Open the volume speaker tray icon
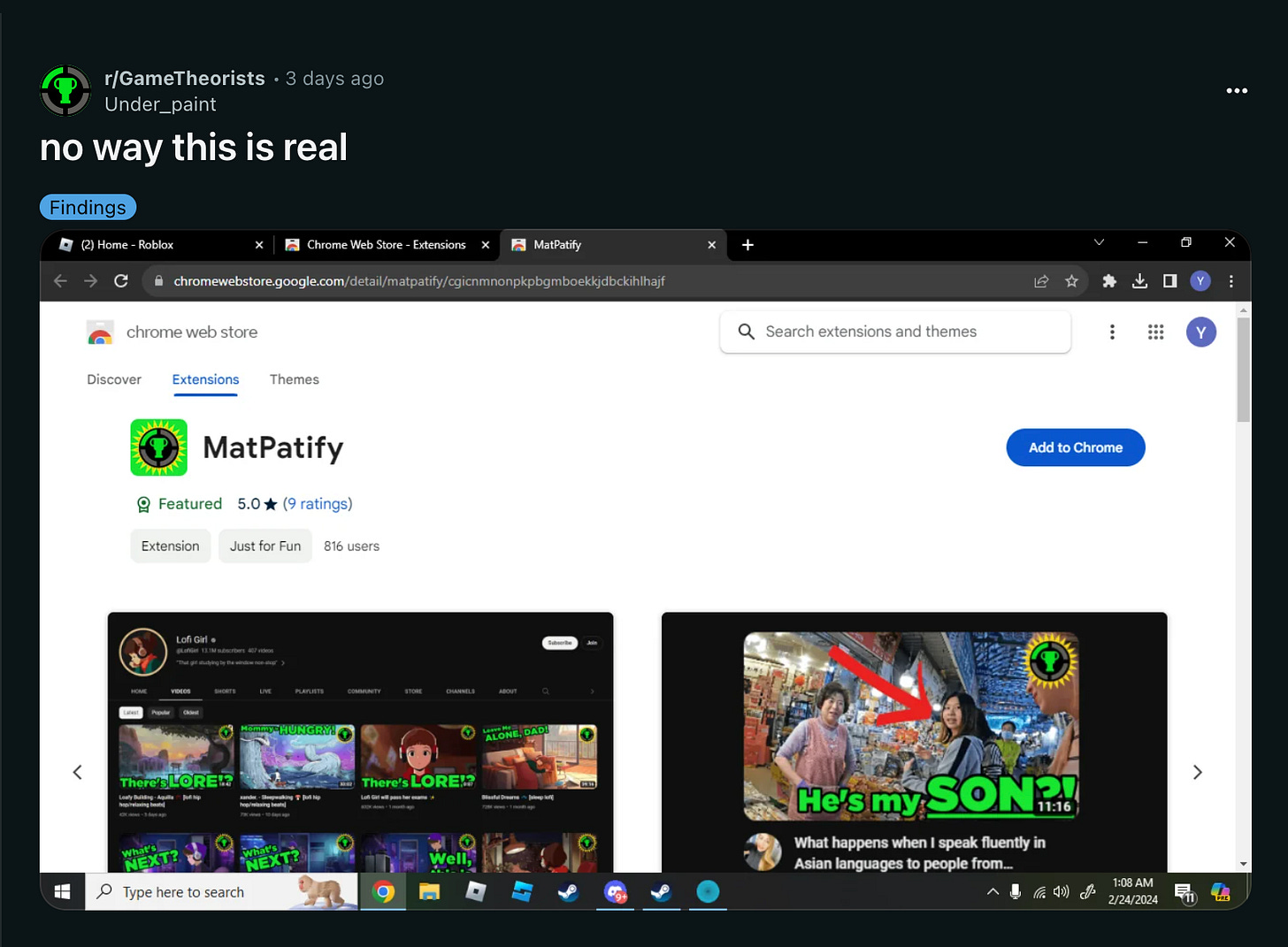The height and width of the screenshot is (947, 1288). click(x=1062, y=892)
